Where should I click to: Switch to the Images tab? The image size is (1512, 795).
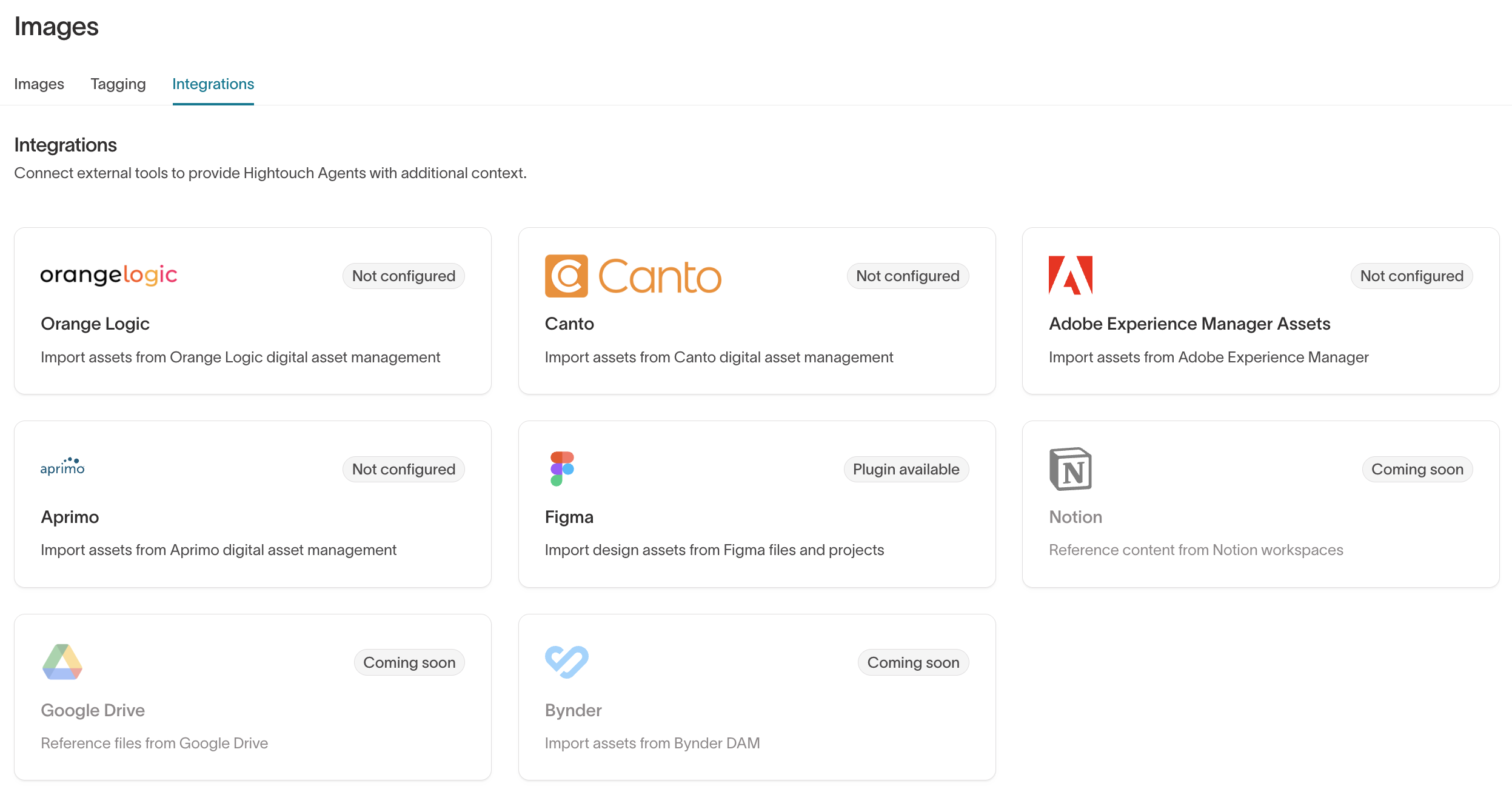[x=39, y=84]
